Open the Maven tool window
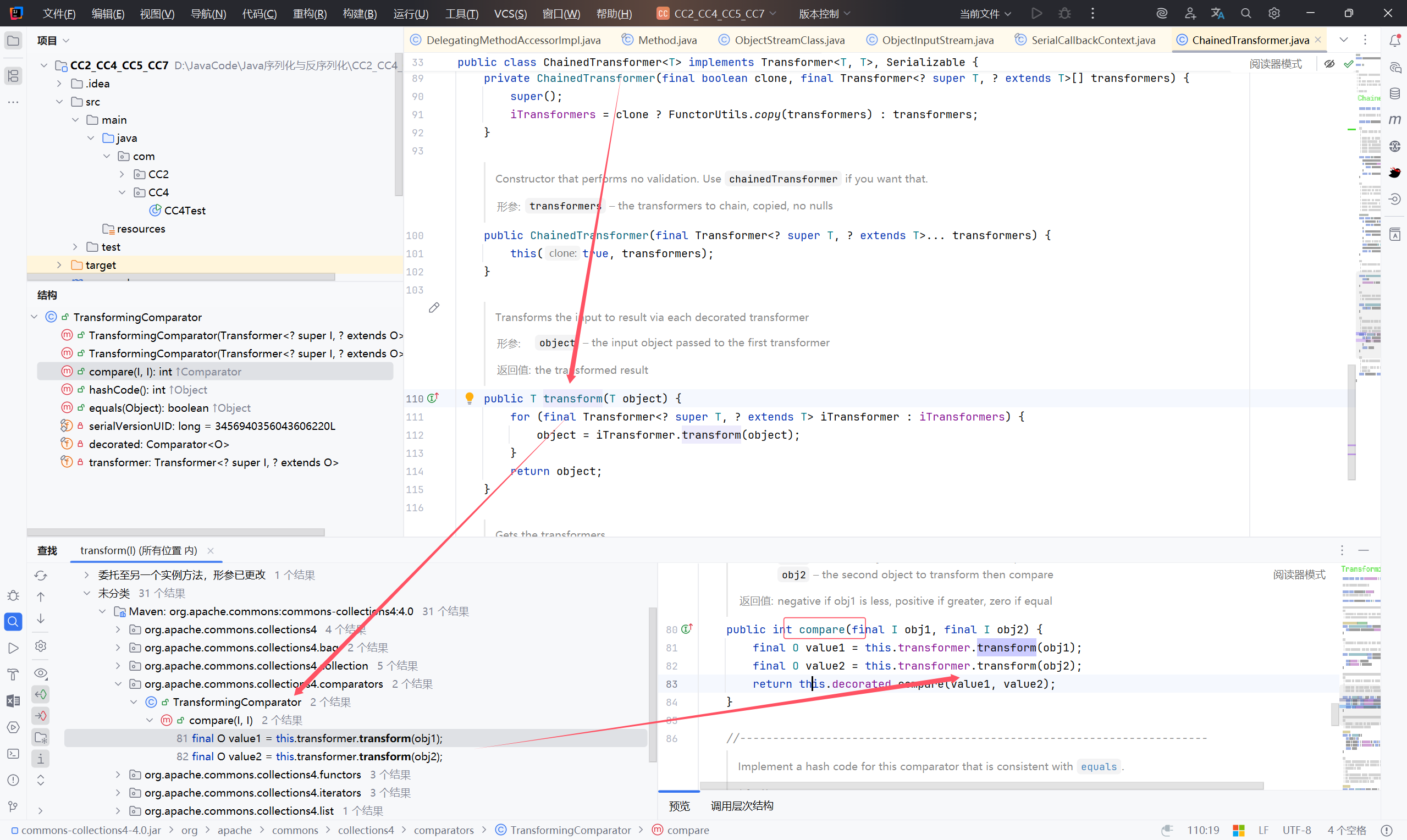The image size is (1407, 840). (x=1394, y=120)
